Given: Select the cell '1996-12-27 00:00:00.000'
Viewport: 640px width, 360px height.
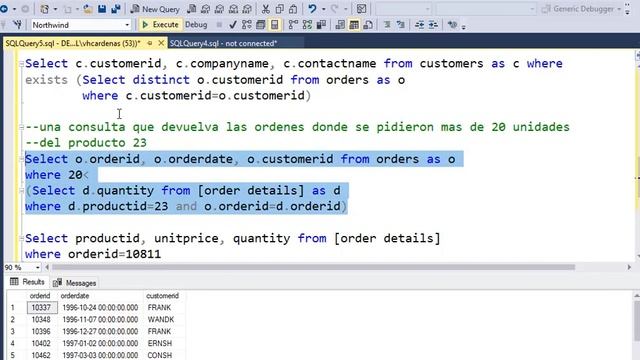Looking at the screenshot, I should pyautogui.click(x=100, y=331).
